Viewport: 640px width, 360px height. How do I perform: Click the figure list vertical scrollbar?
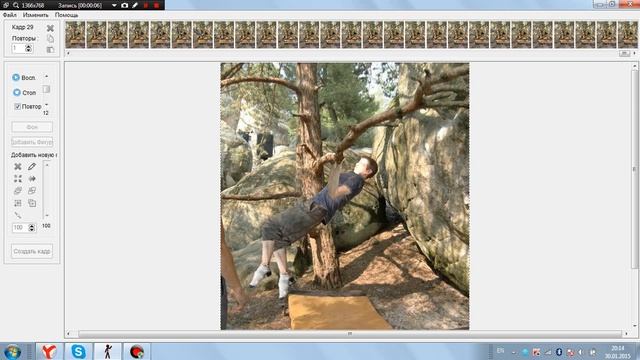coord(47,190)
